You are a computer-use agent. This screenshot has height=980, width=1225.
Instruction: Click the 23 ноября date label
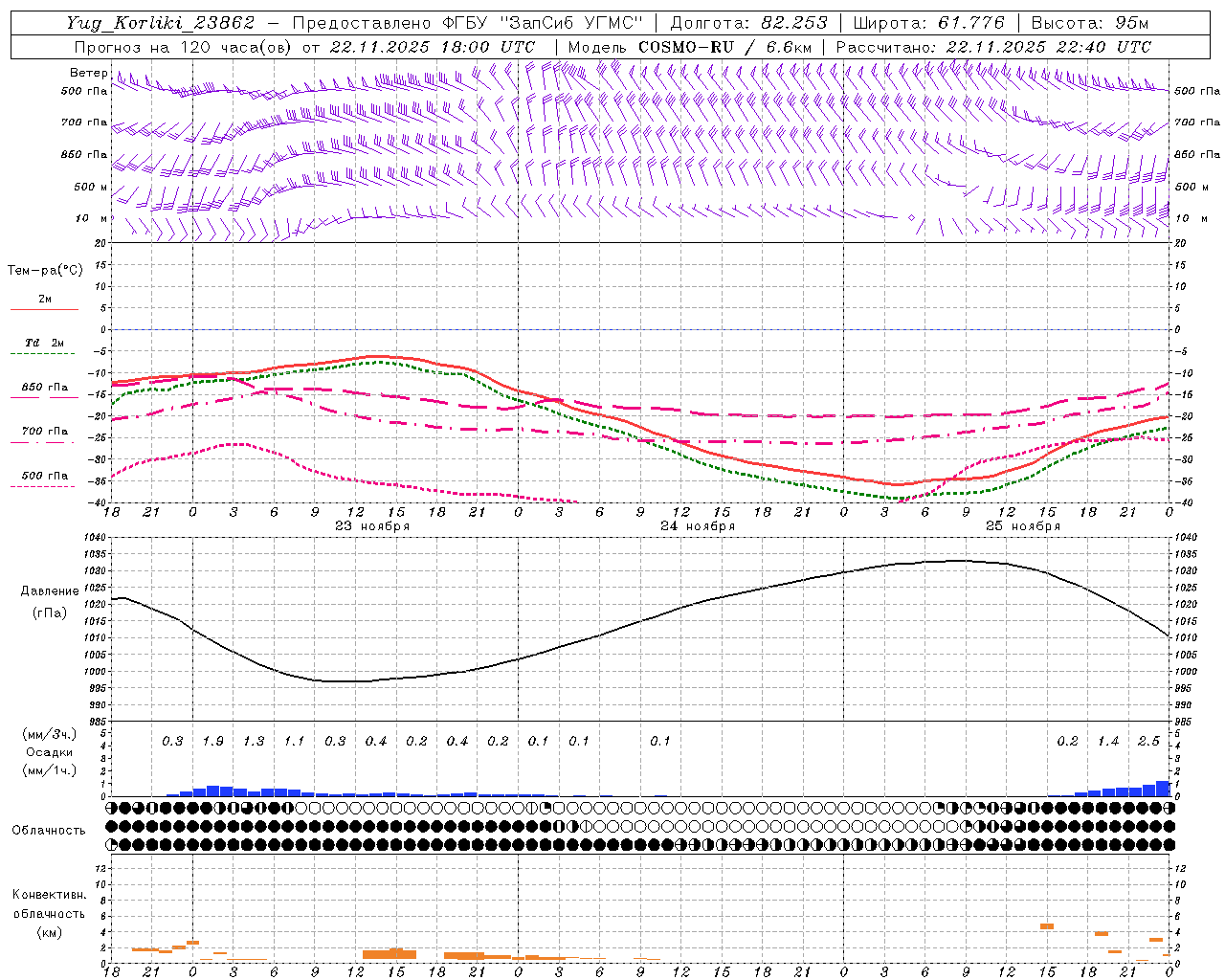tap(372, 526)
